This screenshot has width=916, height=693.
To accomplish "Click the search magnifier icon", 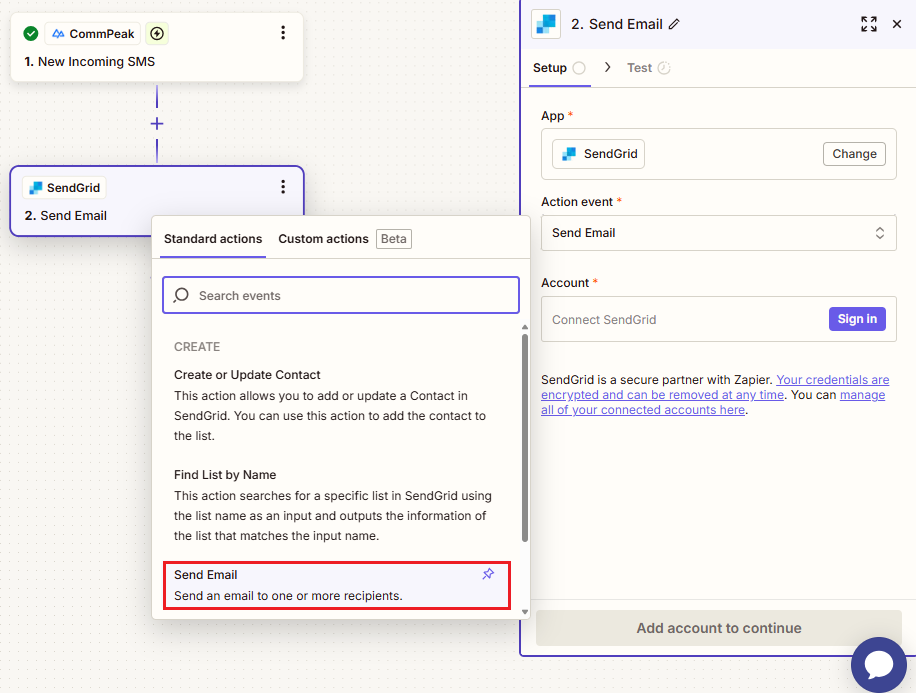I will click(x=181, y=295).
